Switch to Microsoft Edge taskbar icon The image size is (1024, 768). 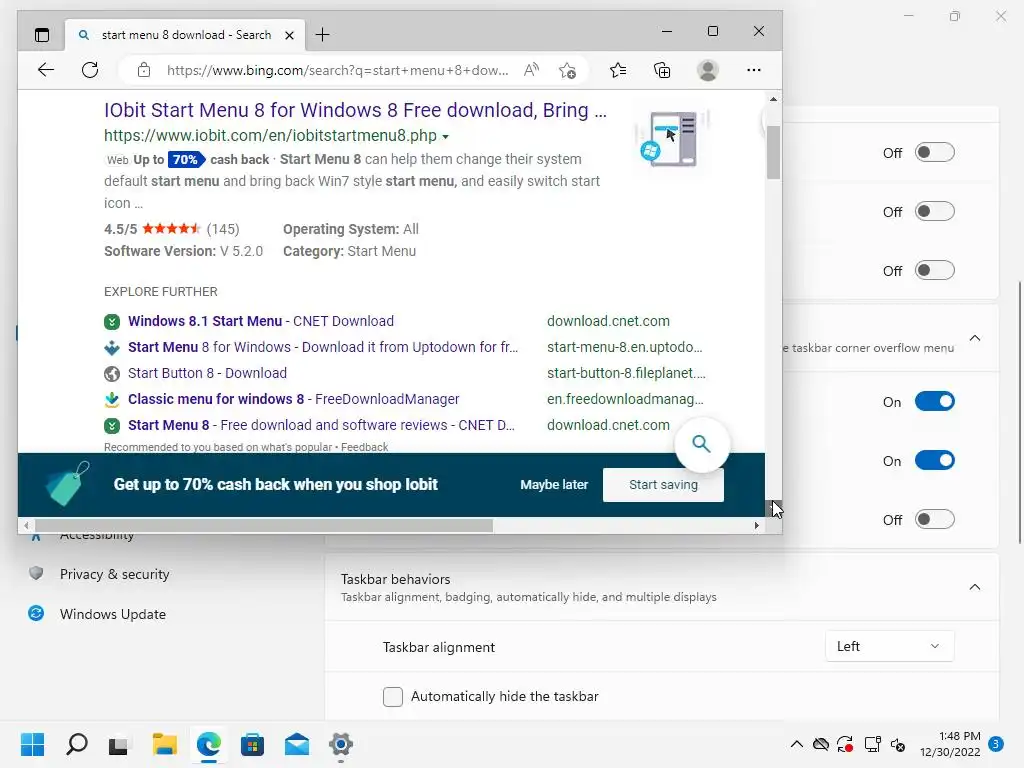209,744
